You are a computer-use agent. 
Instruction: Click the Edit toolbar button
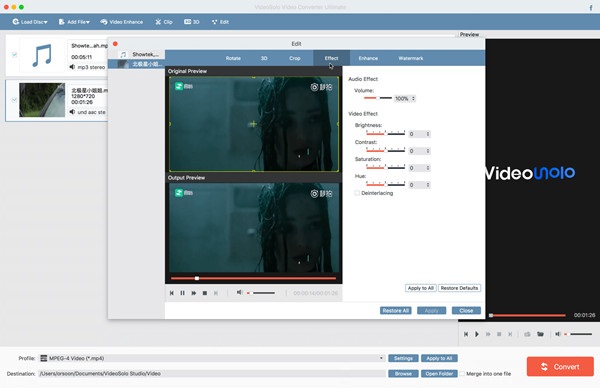click(220, 22)
